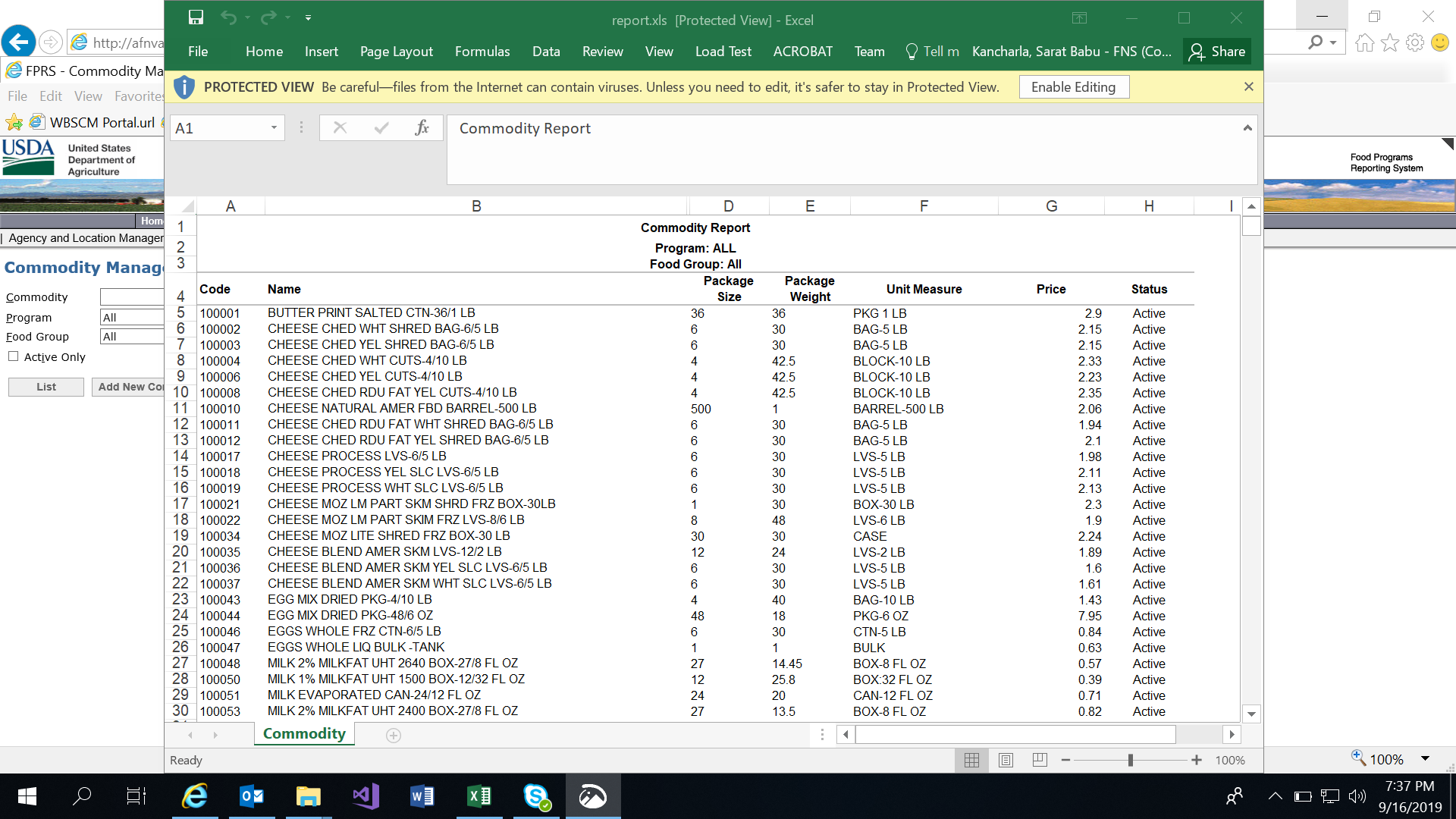Switch to the Page Layout view icon

pyautogui.click(x=1006, y=760)
